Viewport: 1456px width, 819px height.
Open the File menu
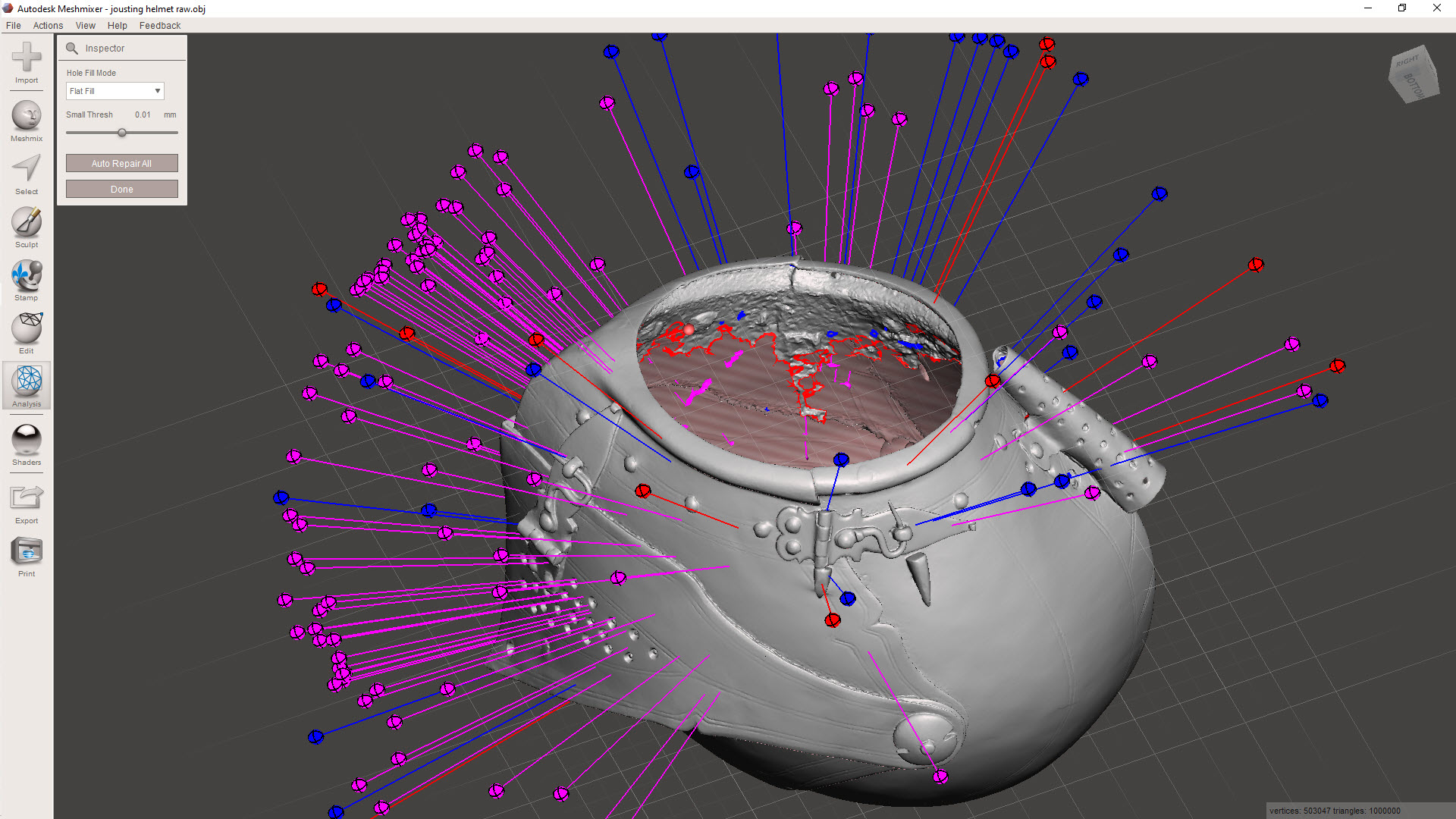pyautogui.click(x=14, y=25)
